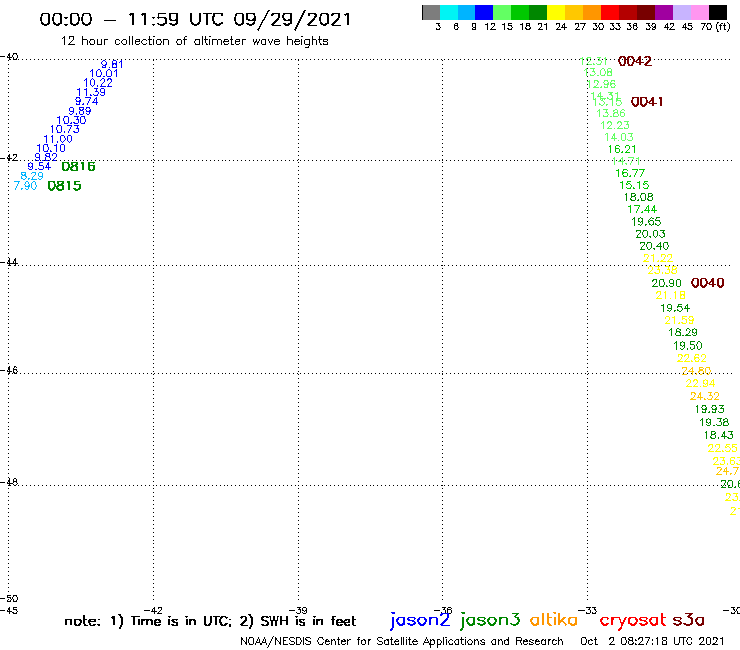The image size is (740, 650).
Task: Click the note "Time is in UTC; 2) SWH is in feet"
Action: click(244, 621)
